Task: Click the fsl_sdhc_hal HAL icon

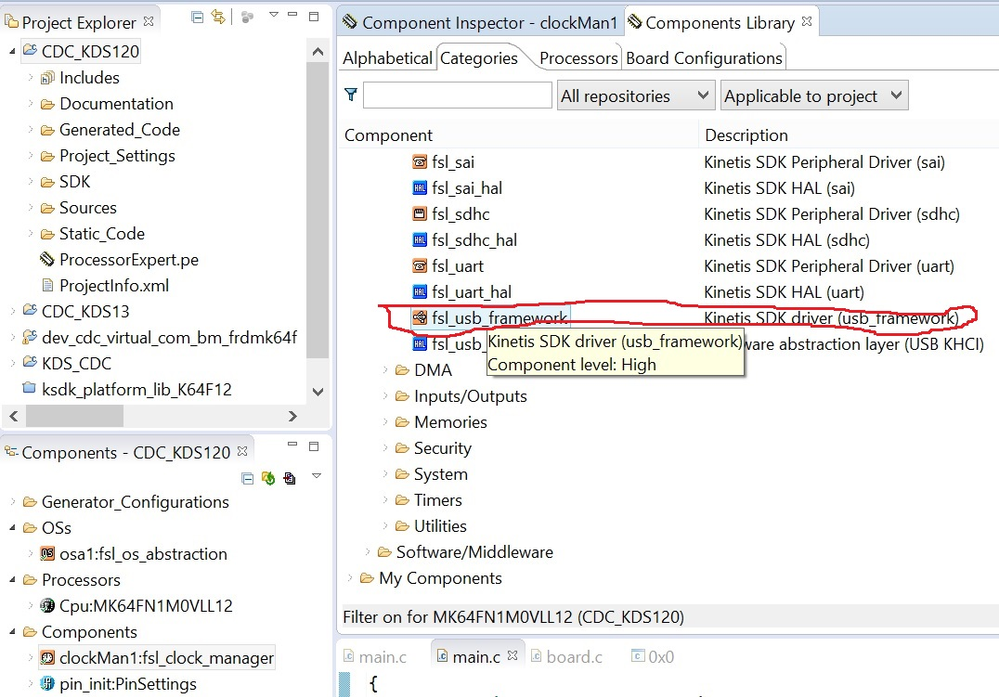Action: click(x=419, y=240)
